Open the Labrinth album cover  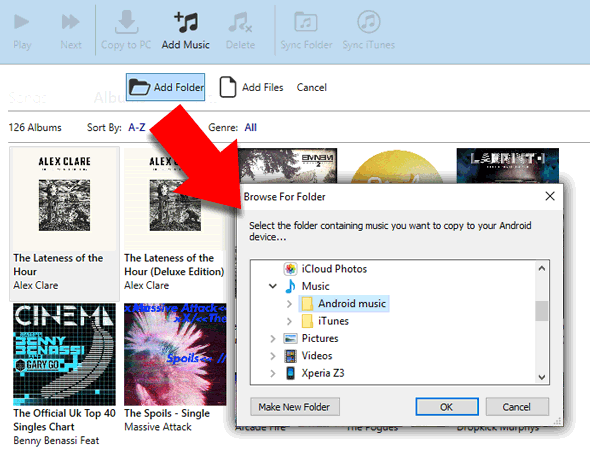click(x=508, y=166)
